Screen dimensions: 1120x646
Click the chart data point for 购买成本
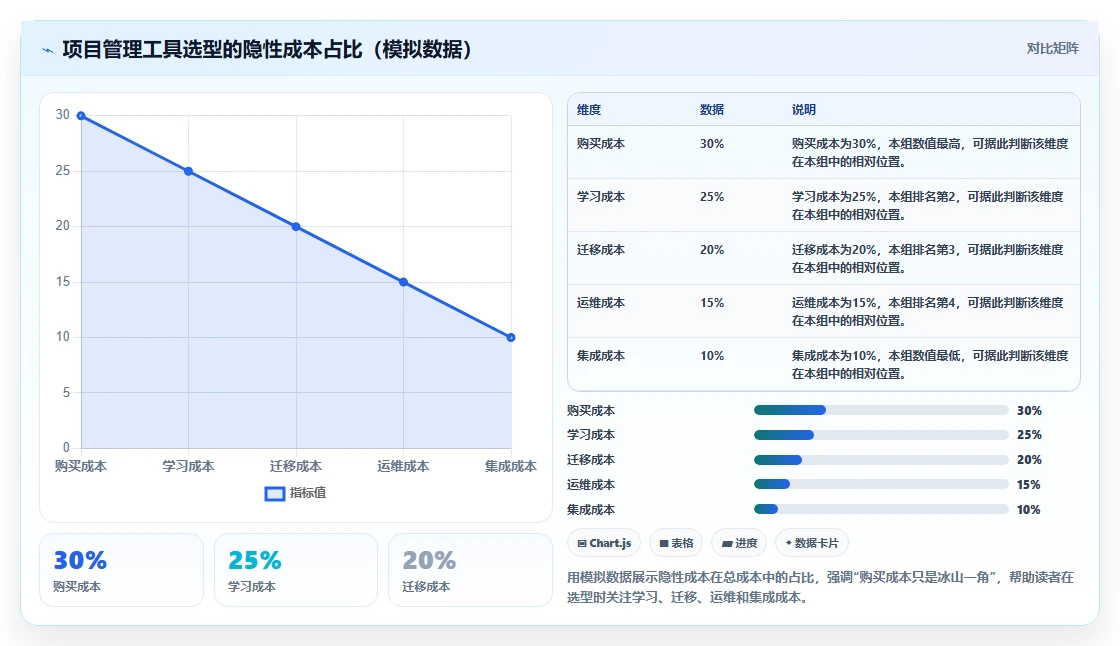pyautogui.click(x=81, y=116)
